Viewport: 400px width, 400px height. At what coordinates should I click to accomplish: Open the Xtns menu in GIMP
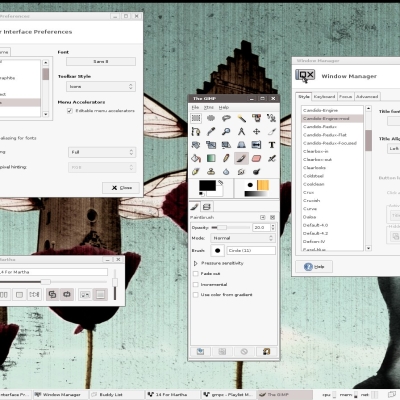[x=209, y=107]
